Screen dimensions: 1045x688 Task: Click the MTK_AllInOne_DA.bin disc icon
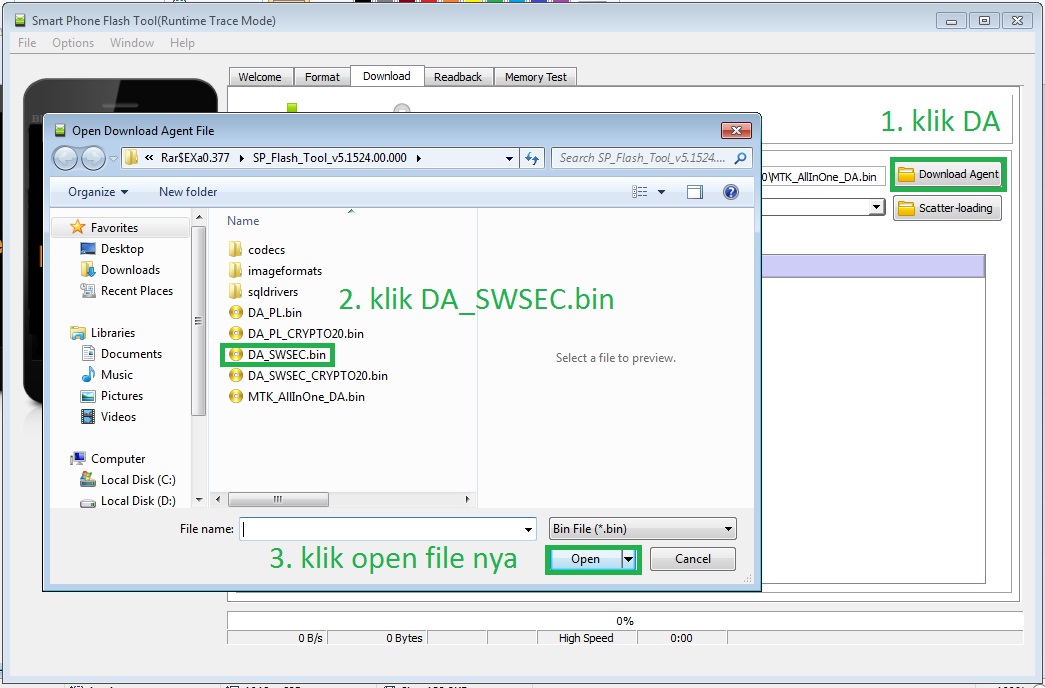235,397
